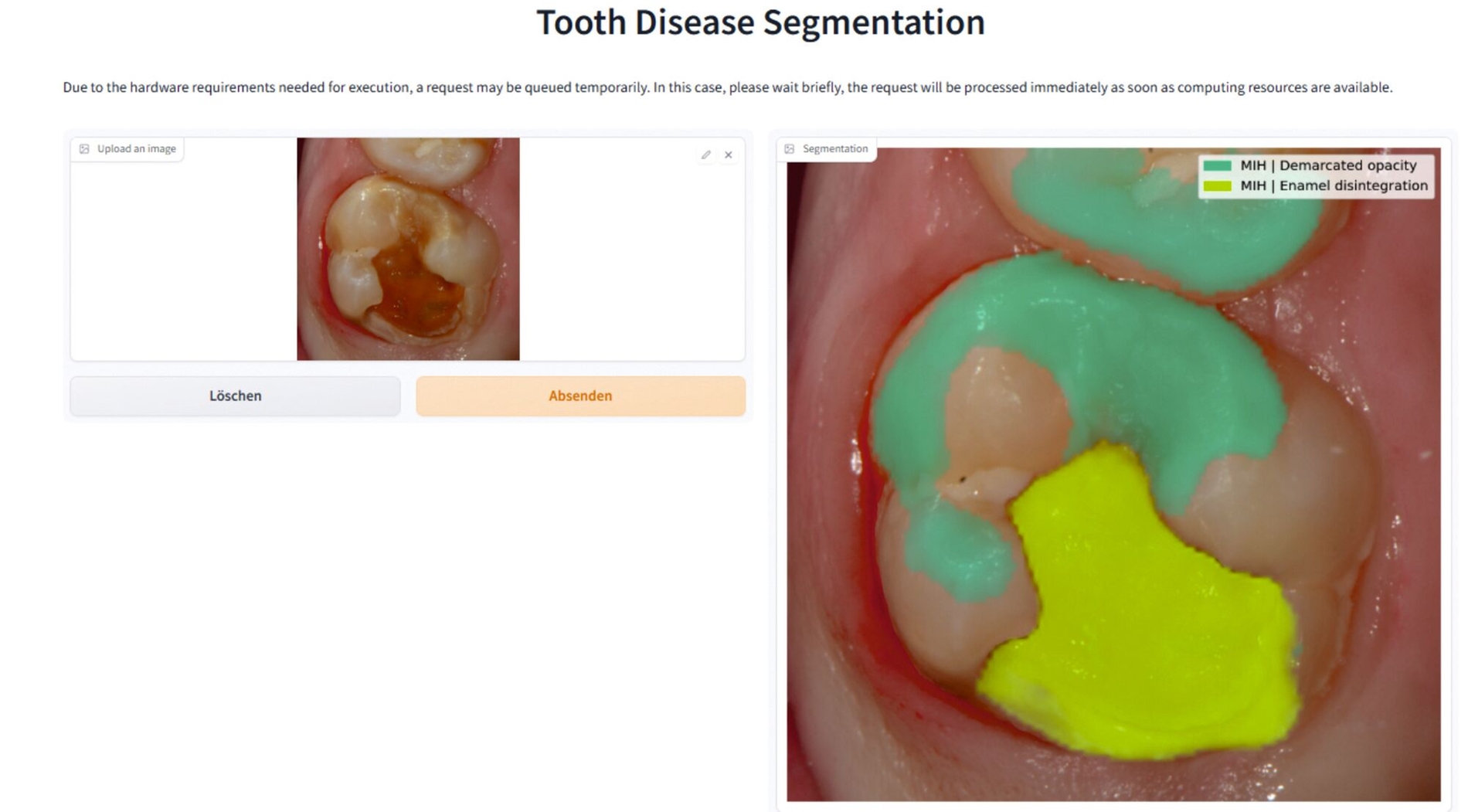Click the 'Tooth Disease Segmentation' page title
Screen dimensions: 1468x812
(x=760, y=22)
